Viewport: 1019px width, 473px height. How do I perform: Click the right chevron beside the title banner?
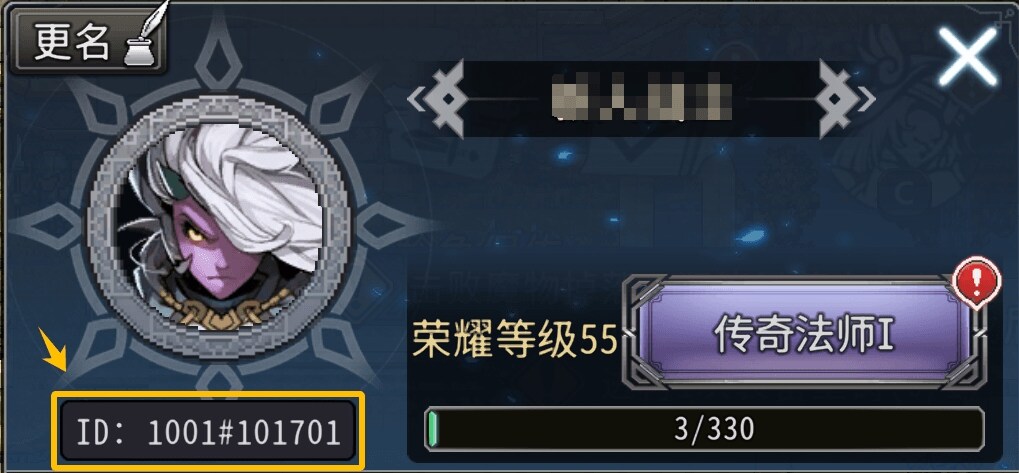pyautogui.click(x=868, y=99)
